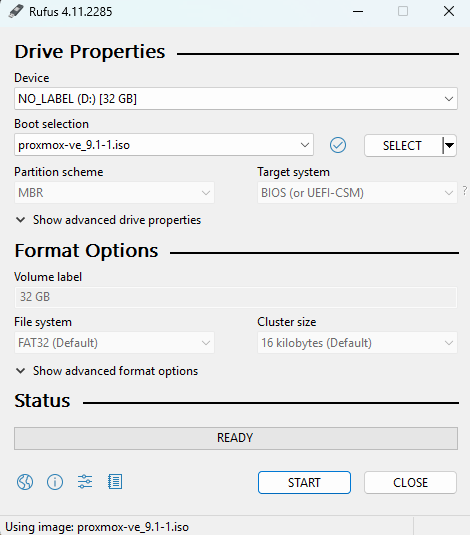Open the Boot selection dropdown
The width and height of the screenshot is (470, 535).
164,145
